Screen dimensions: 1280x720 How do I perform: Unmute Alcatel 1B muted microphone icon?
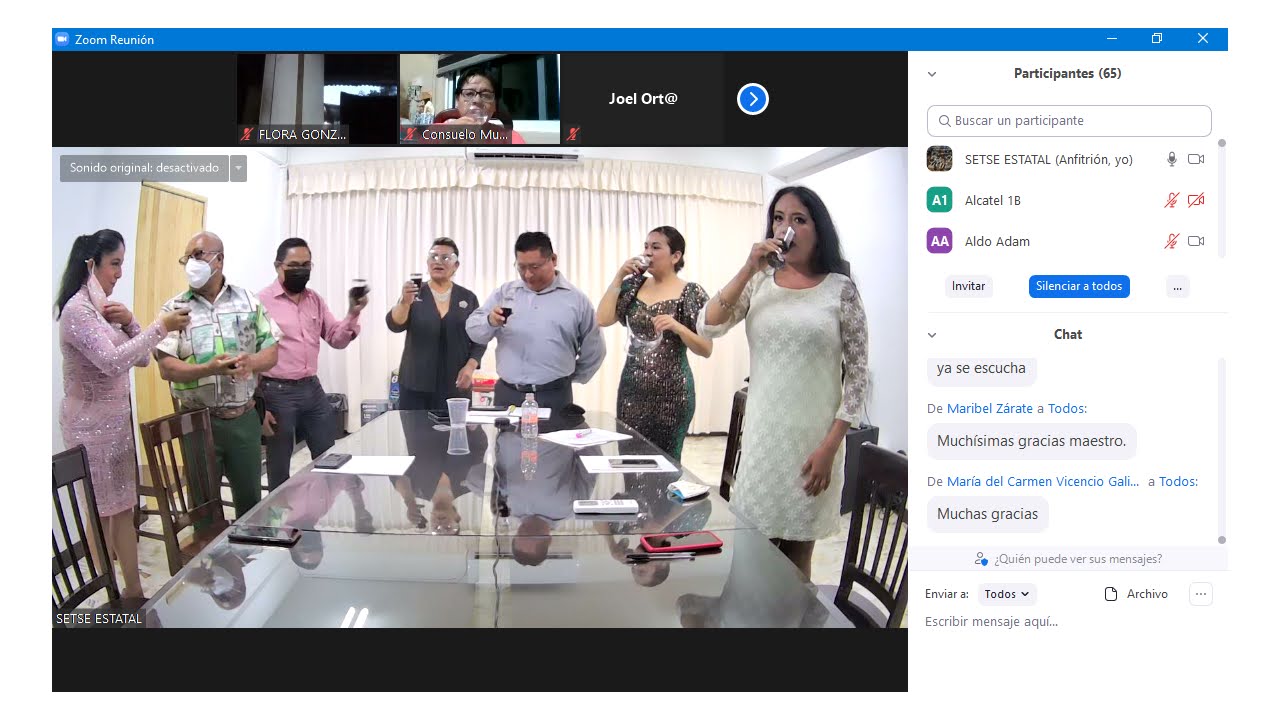point(1172,200)
